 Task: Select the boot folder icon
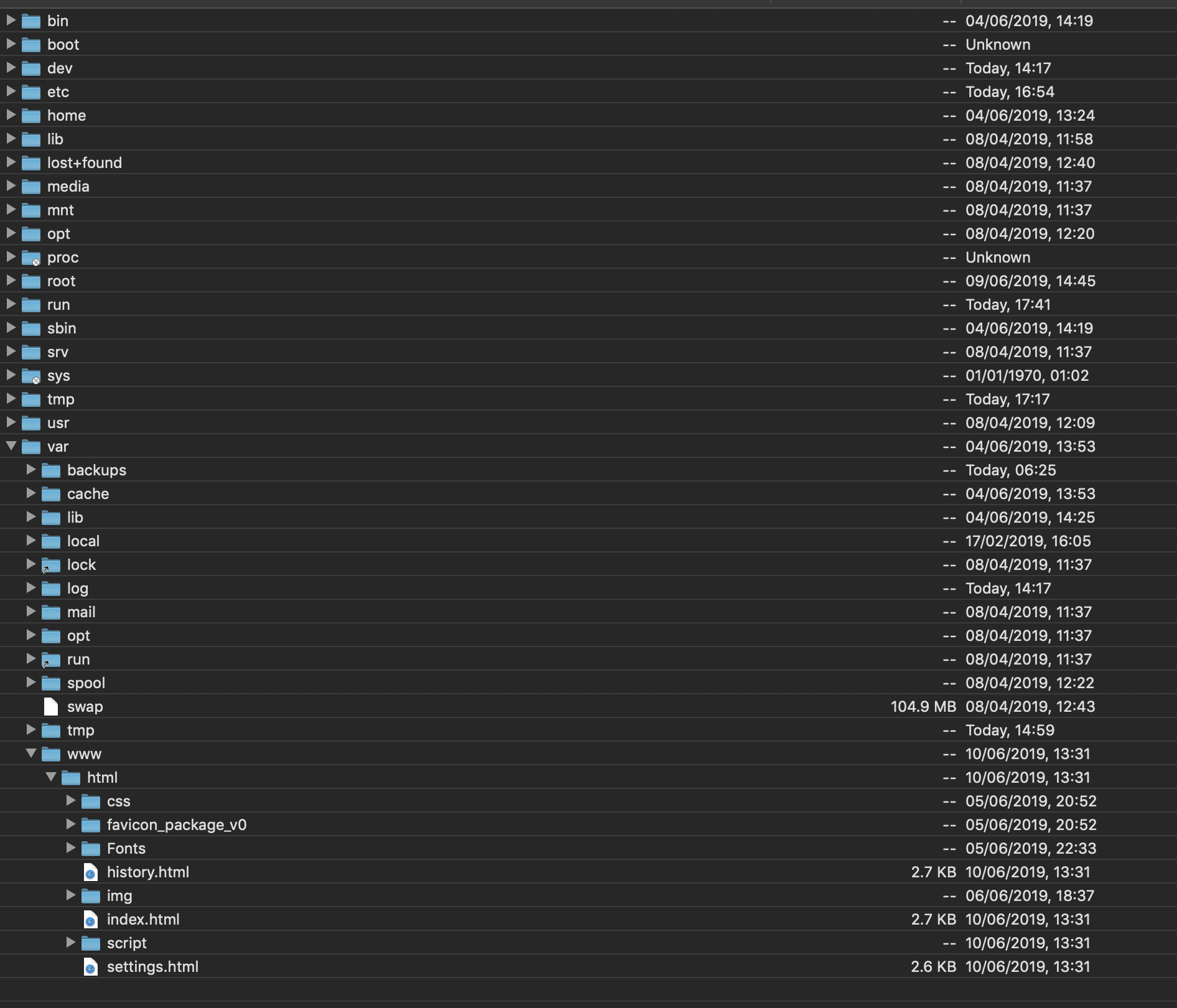click(x=31, y=45)
